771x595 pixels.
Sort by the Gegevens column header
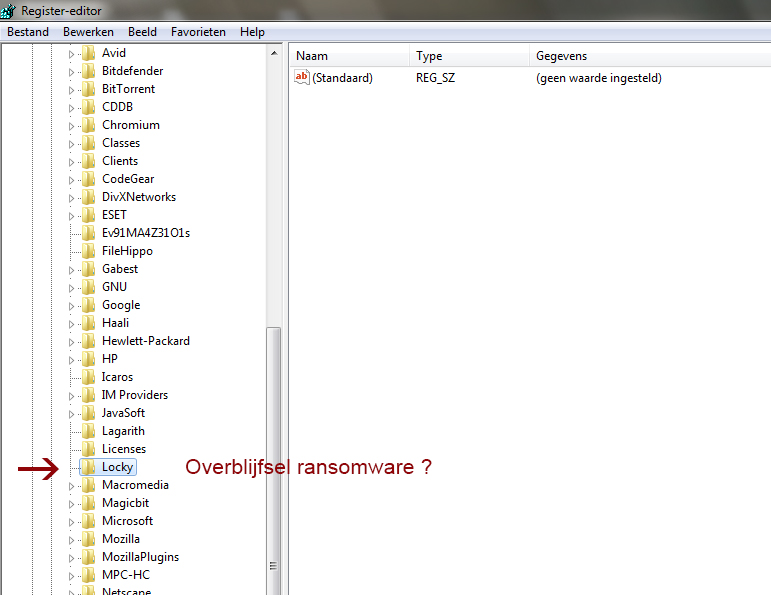click(x=651, y=56)
